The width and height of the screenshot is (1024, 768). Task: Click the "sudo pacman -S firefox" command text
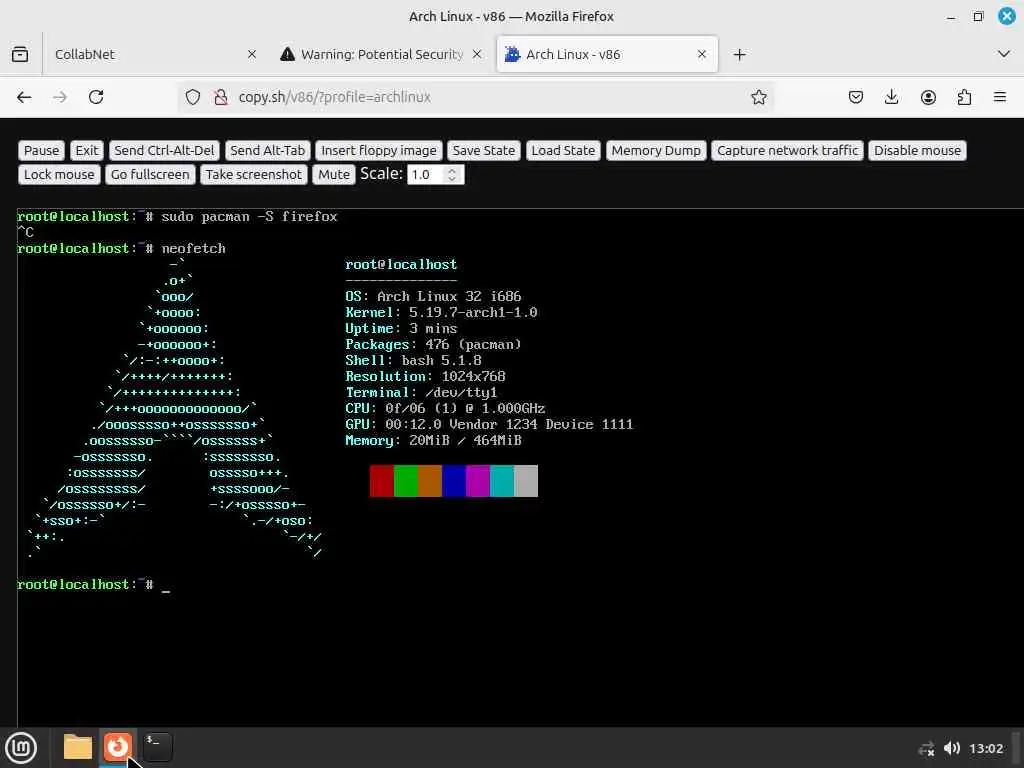point(249,217)
